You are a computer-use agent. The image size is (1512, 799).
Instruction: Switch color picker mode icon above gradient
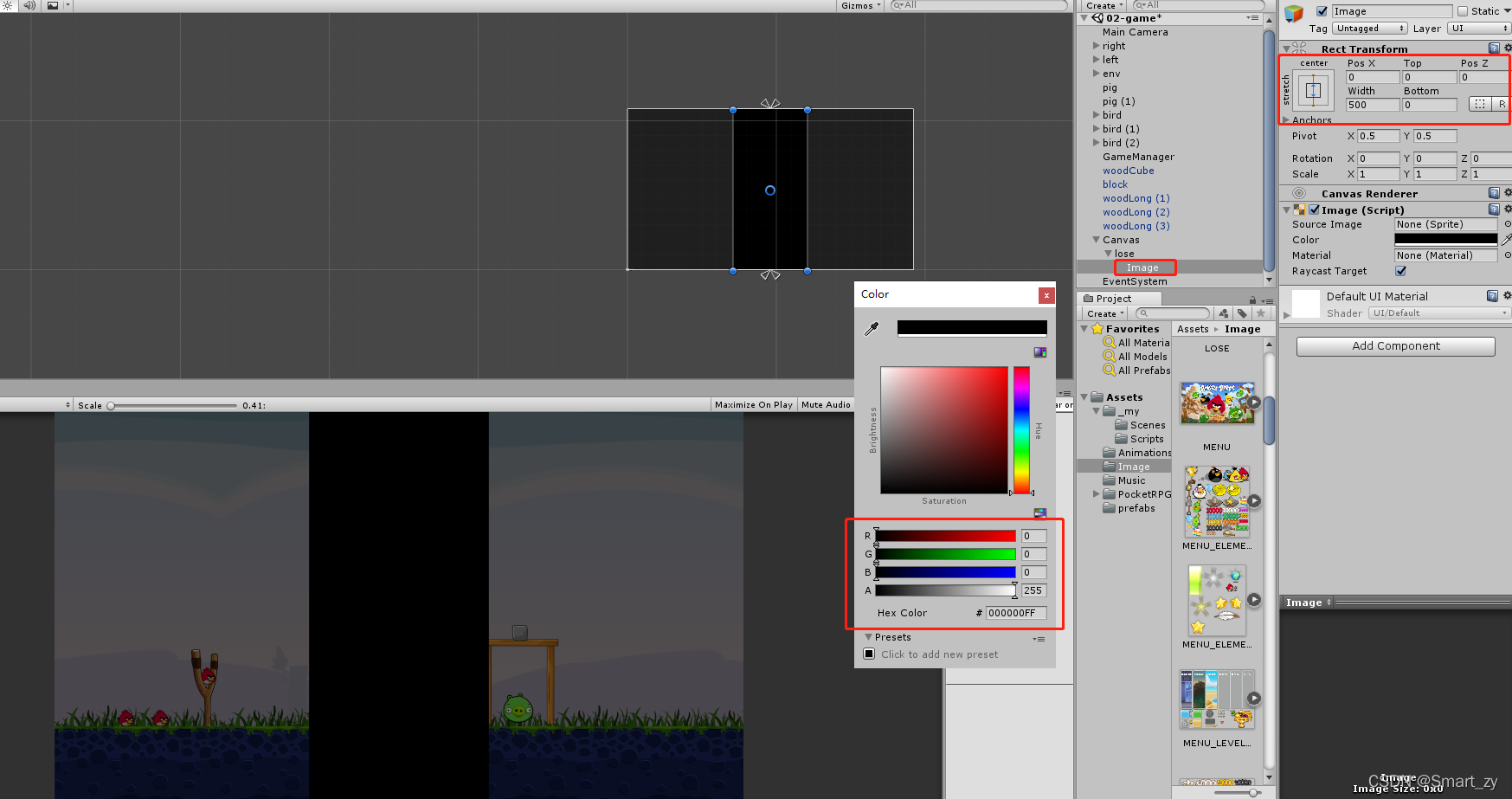click(1040, 352)
